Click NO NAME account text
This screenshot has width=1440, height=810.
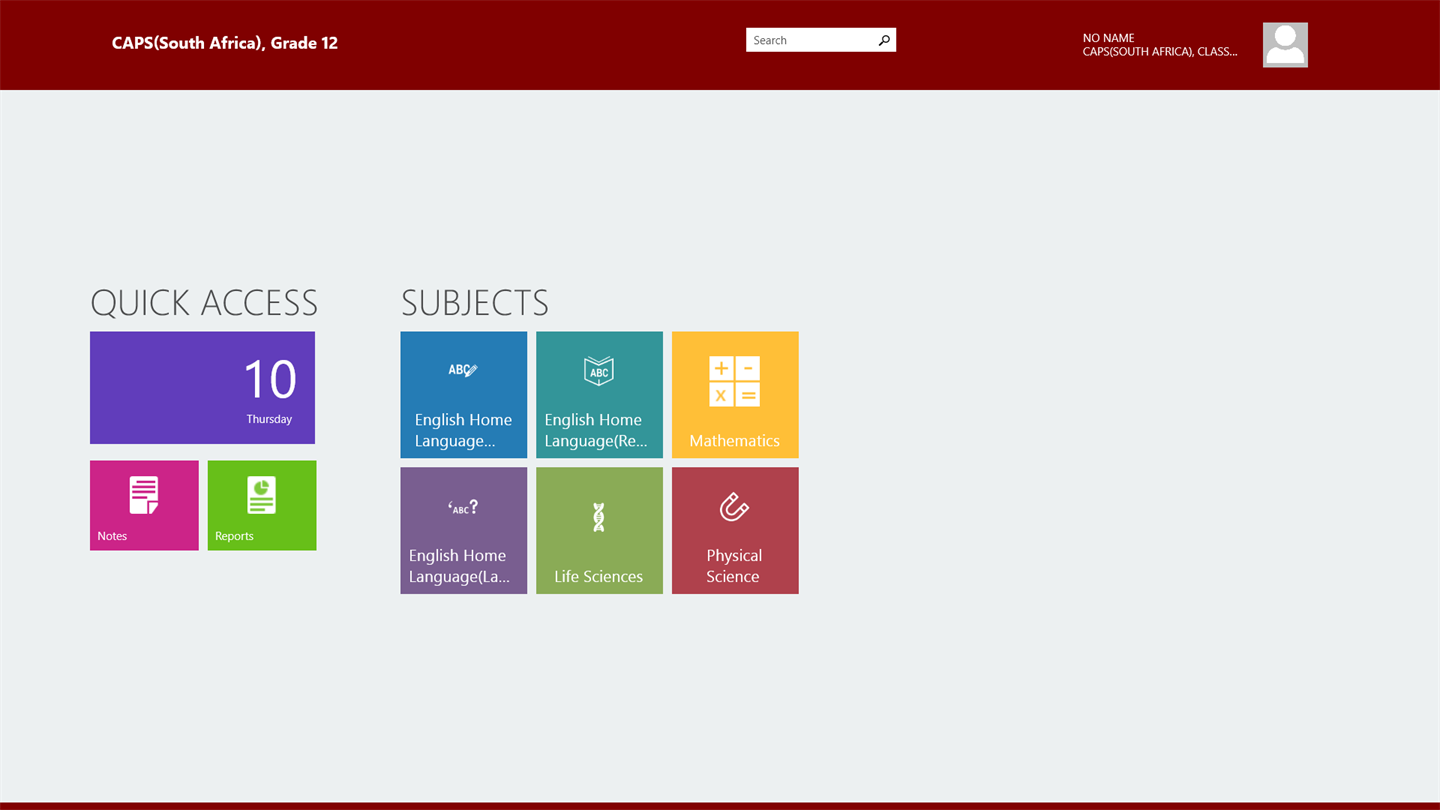coord(1108,38)
